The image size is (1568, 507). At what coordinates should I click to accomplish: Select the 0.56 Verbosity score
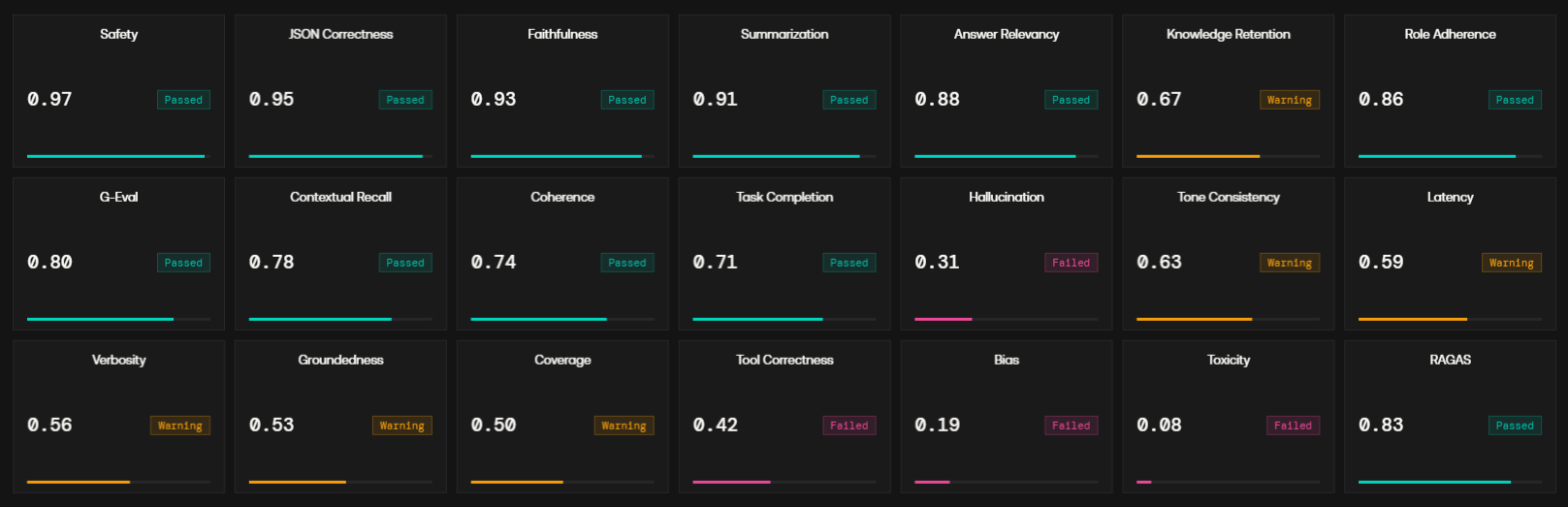coord(49,425)
